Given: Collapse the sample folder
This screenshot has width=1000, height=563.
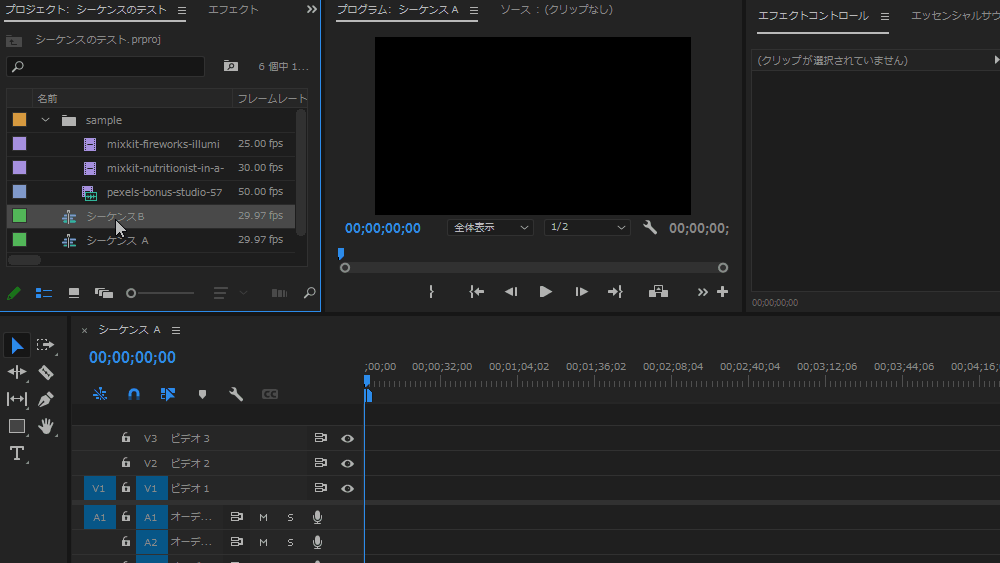Looking at the screenshot, I should click(x=45, y=120).
